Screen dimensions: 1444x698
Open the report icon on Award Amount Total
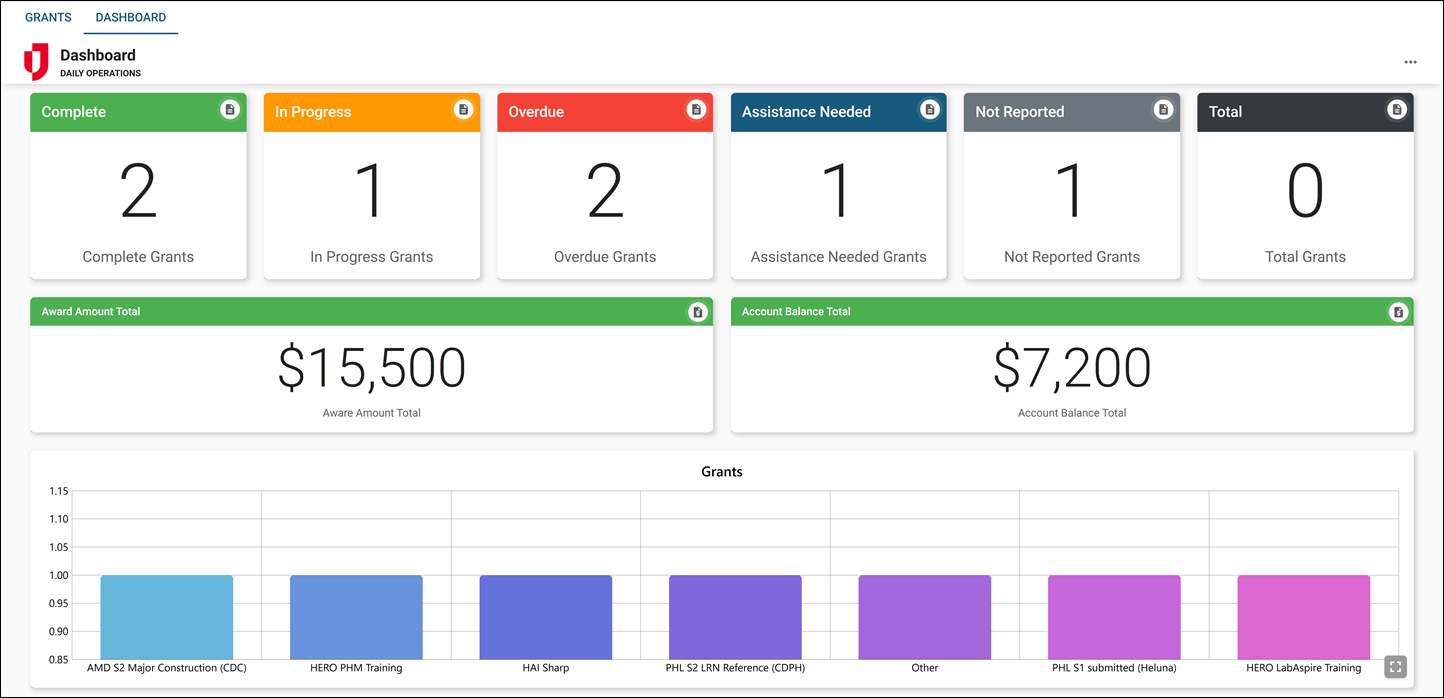[x=697, y=311]
